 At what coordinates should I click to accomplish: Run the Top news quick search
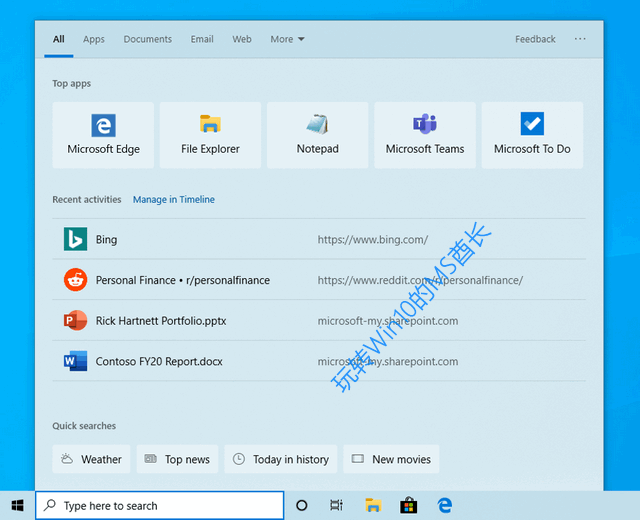click(177, 459)
